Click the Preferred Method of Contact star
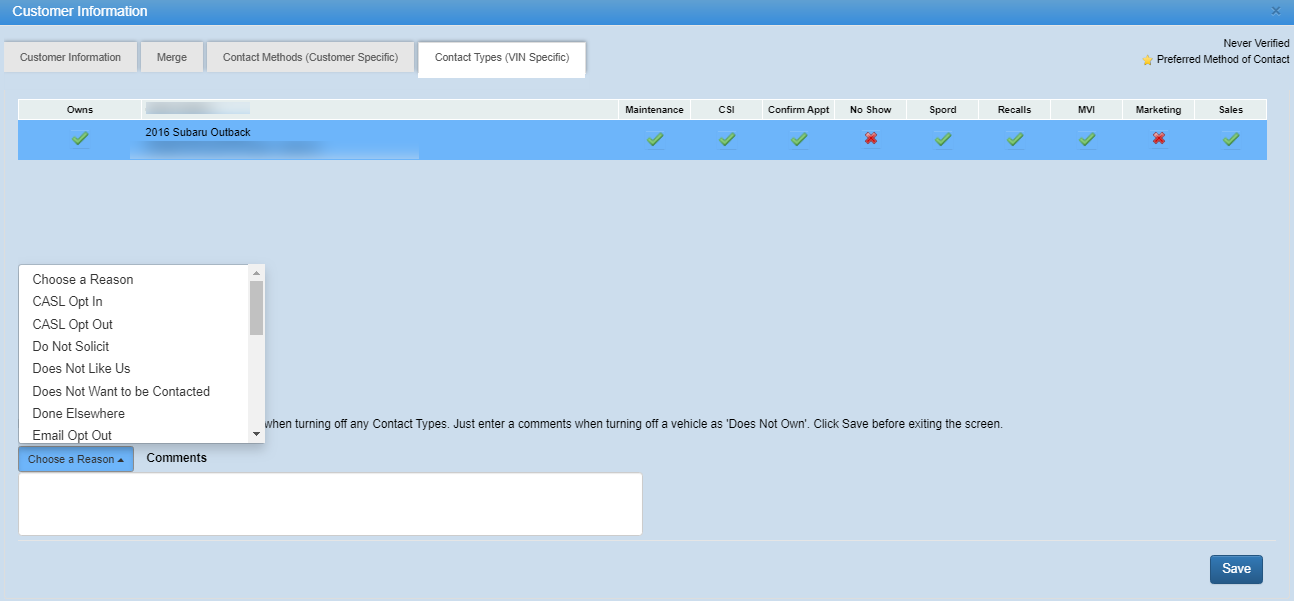 (x=1148, y=60)
